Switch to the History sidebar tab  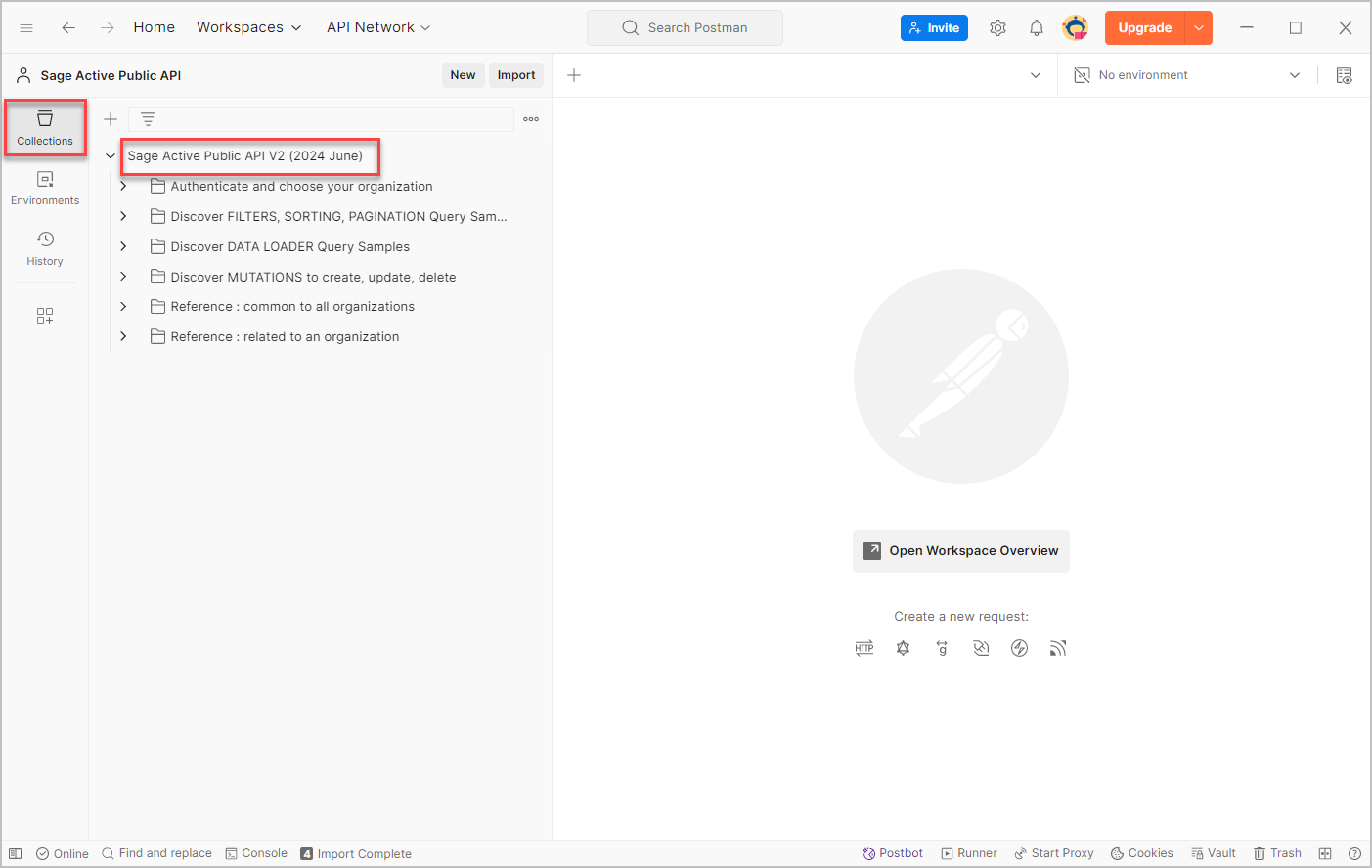point(45,248)
